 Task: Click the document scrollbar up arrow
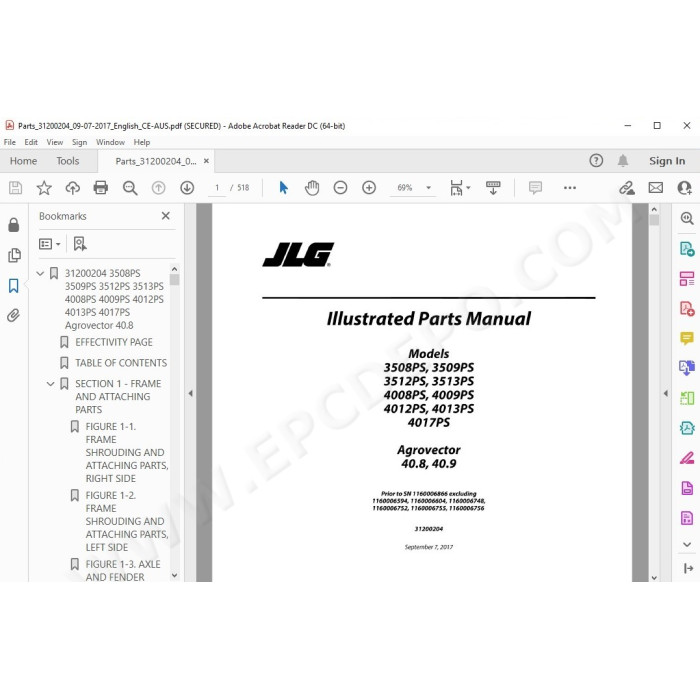click(654, 209)
